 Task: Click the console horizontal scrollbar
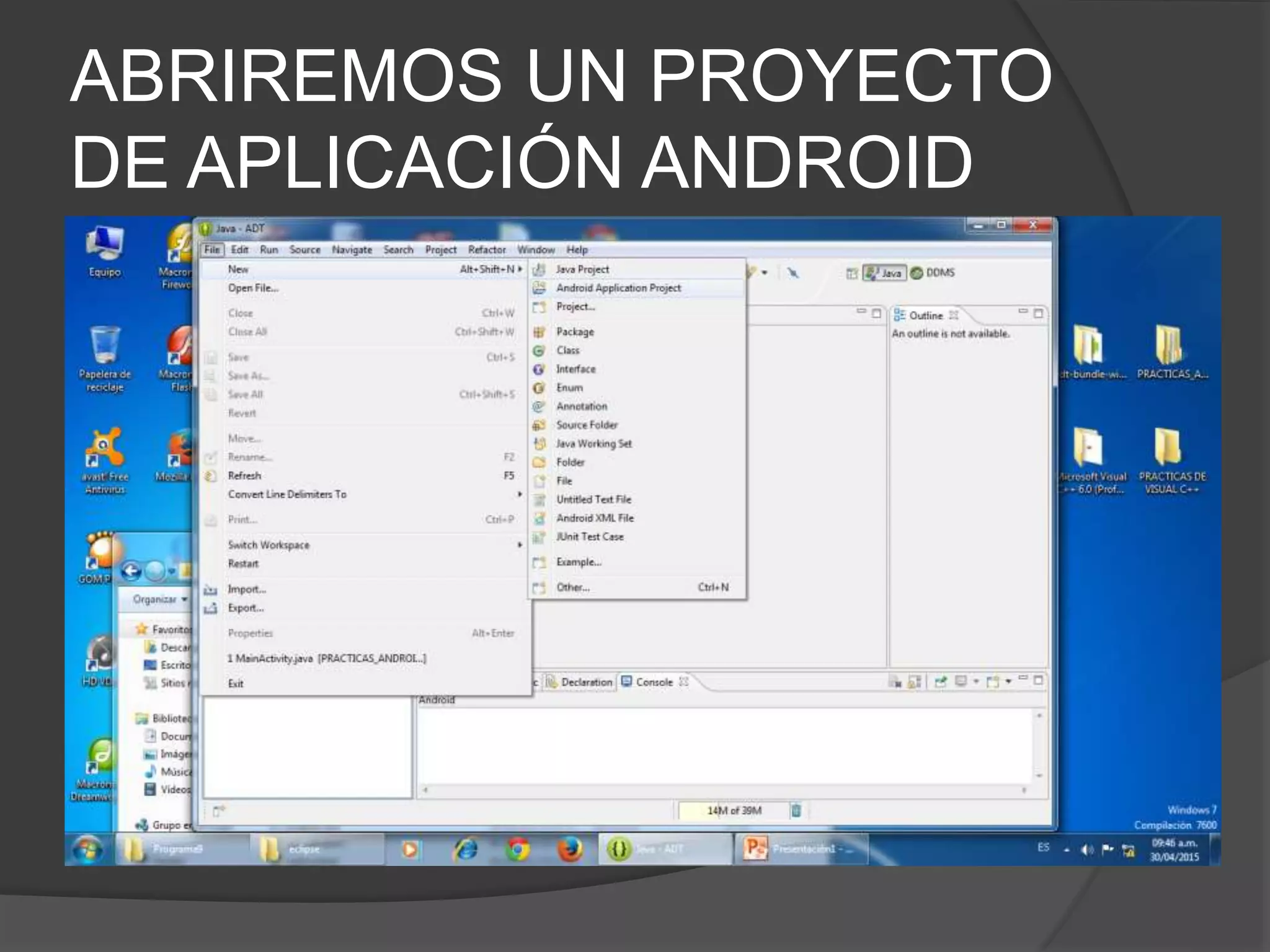coord(724,790)
